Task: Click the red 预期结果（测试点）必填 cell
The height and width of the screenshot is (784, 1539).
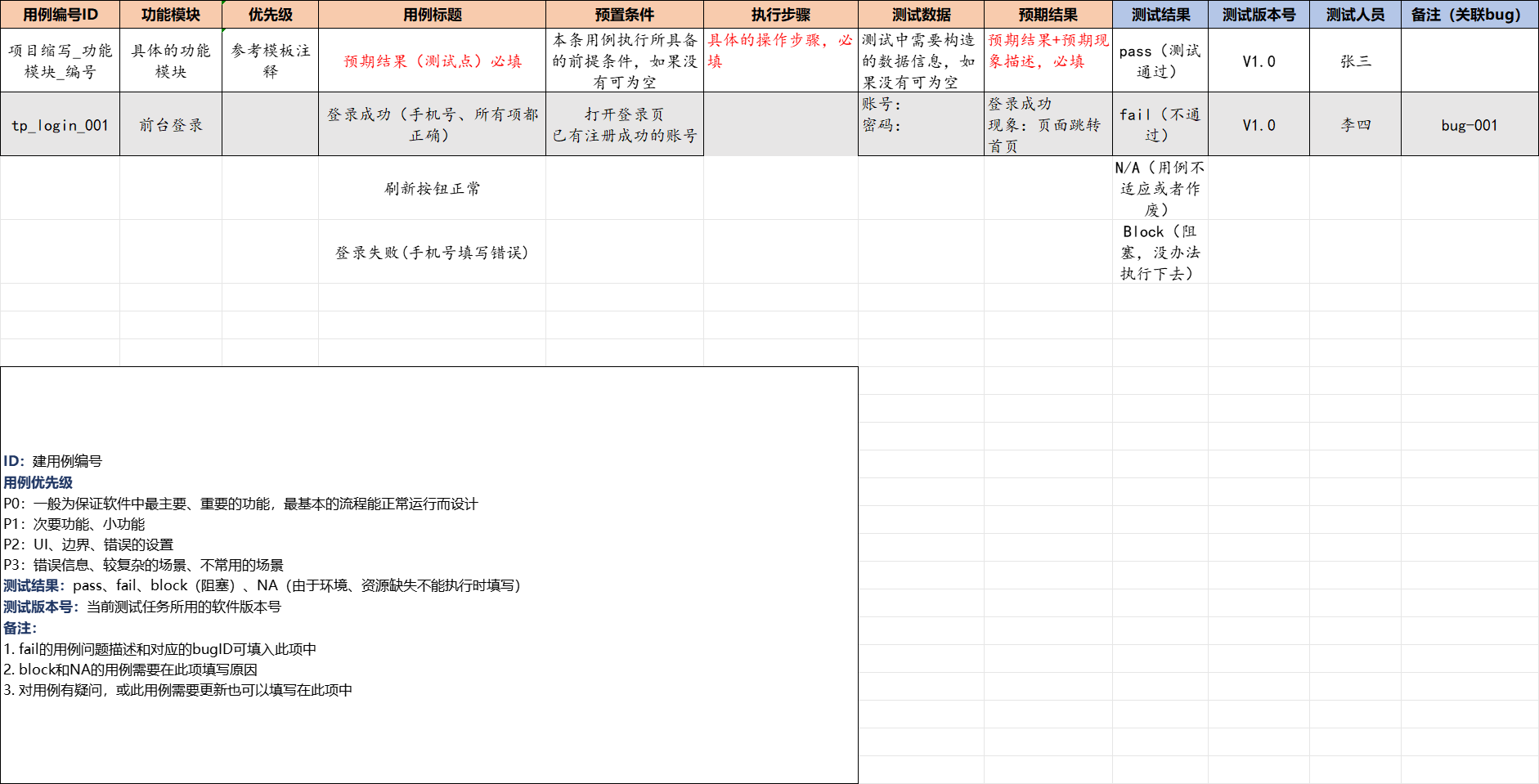Action: click(x=433, y=60)
